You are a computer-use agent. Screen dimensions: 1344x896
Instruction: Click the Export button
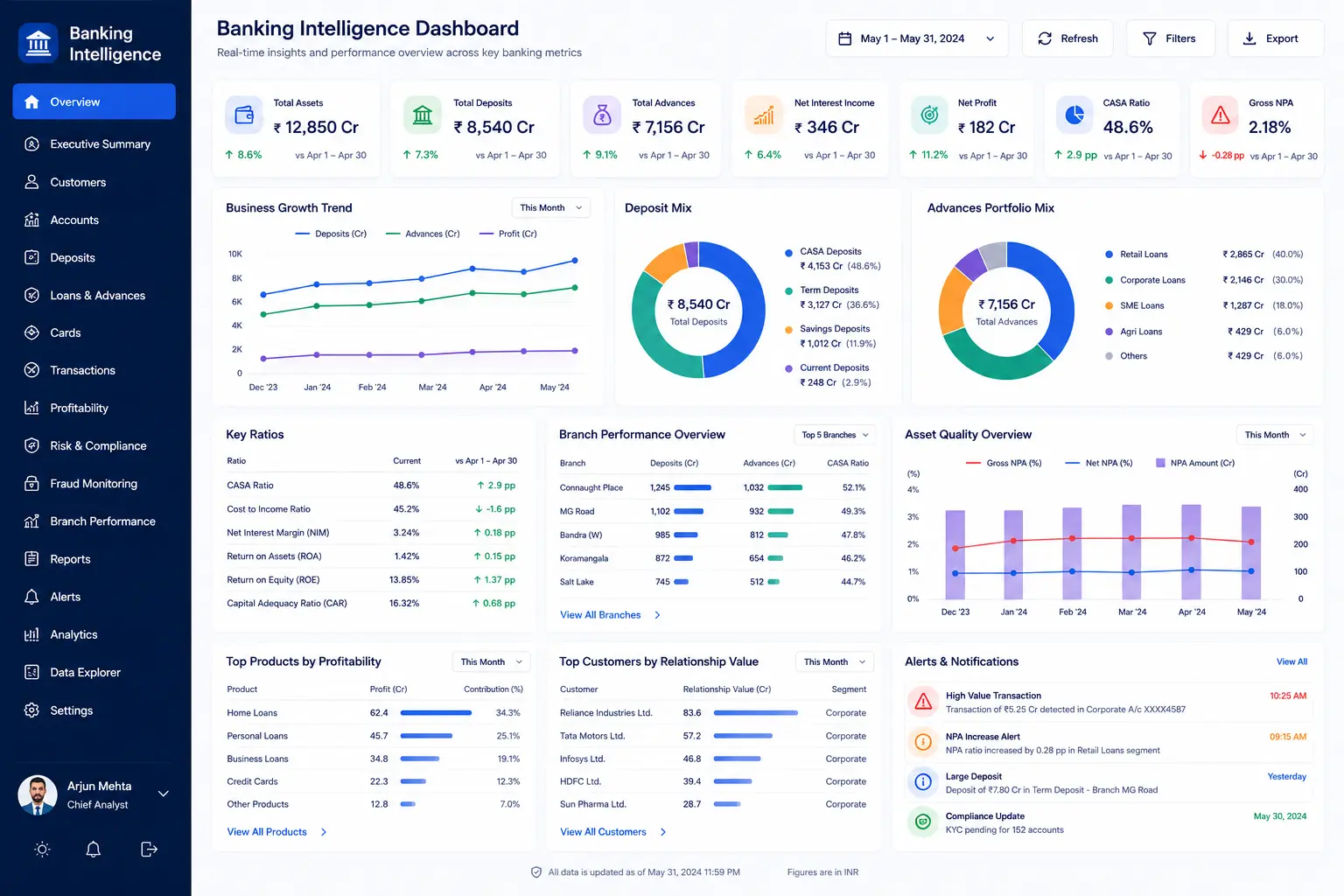[x=1276, y=38]
